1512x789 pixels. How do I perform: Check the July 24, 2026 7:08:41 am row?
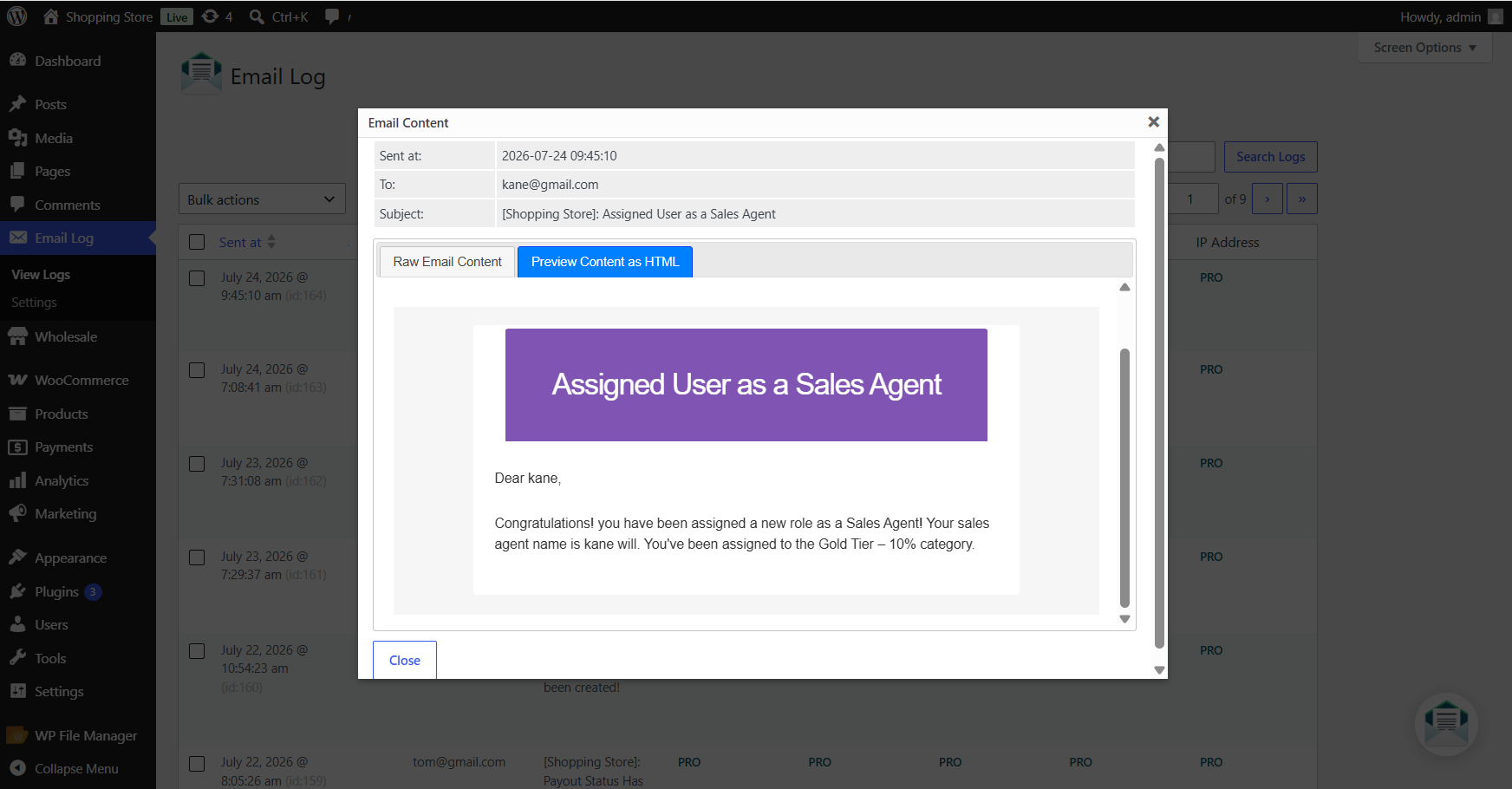pos(197,369)
